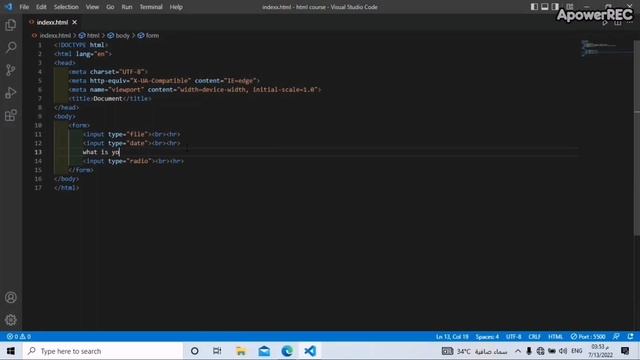The height and width of the screenshot is (360, 640).
Task: Click the editor vertical scrollbar
Action: click(x=637, y=138)
